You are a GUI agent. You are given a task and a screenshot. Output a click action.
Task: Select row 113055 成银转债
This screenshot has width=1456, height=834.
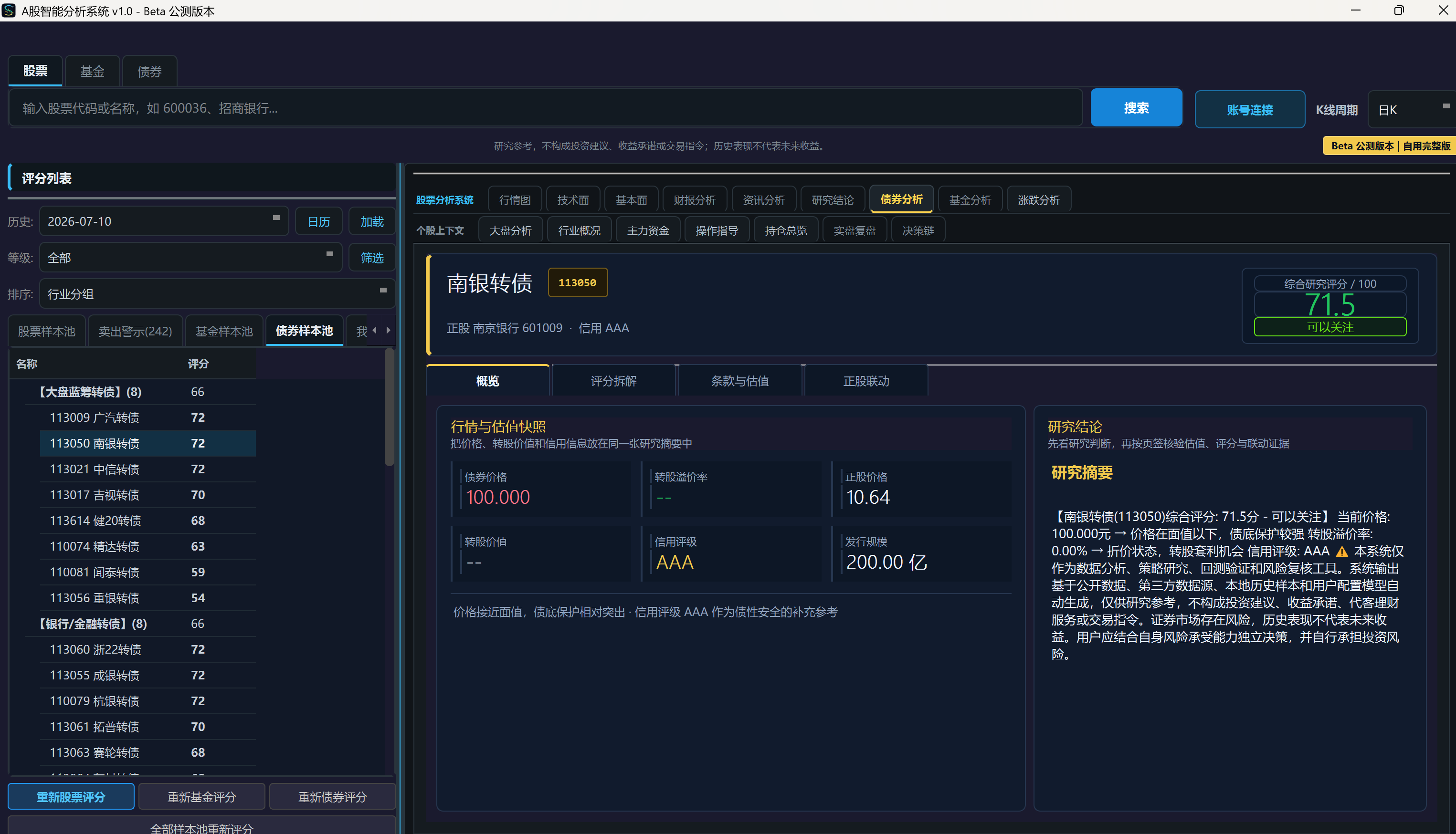[148, 675]
